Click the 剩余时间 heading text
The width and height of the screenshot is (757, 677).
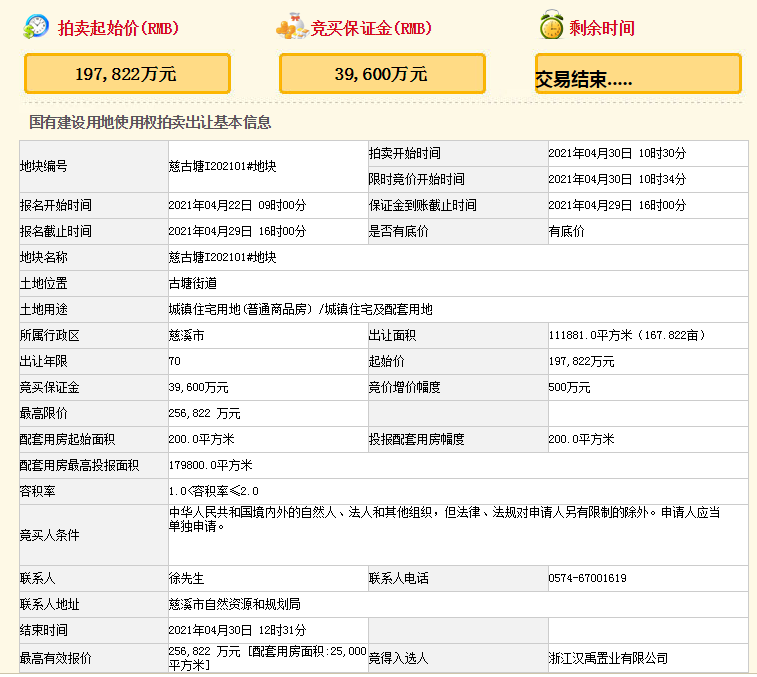[602, 28]
